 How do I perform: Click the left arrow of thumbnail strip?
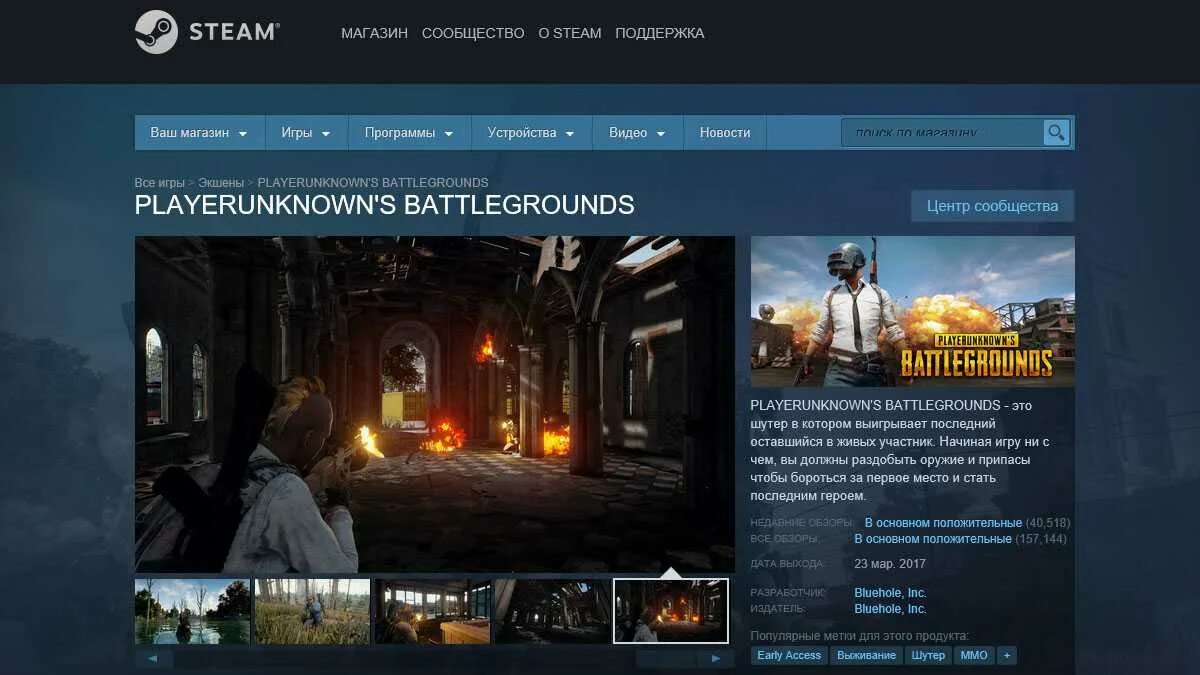(x=153, y=659)
